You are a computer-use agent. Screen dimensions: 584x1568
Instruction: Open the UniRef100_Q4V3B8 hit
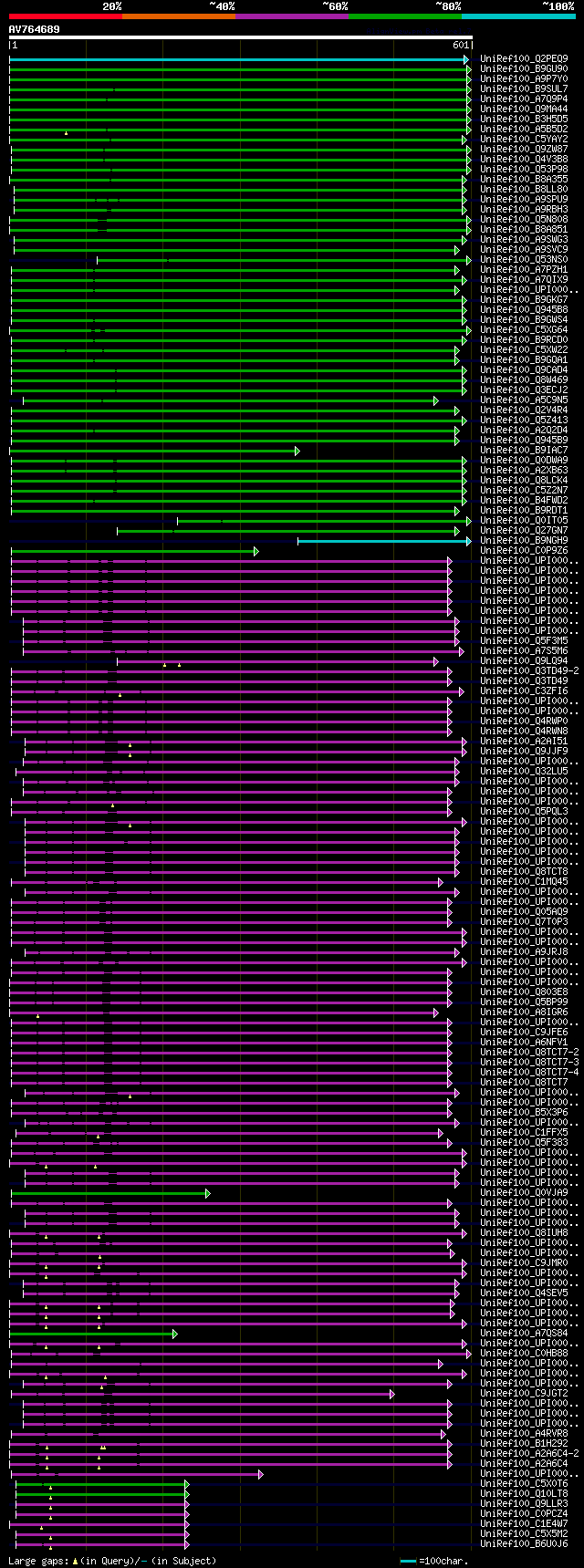click(x=524, y=159)
